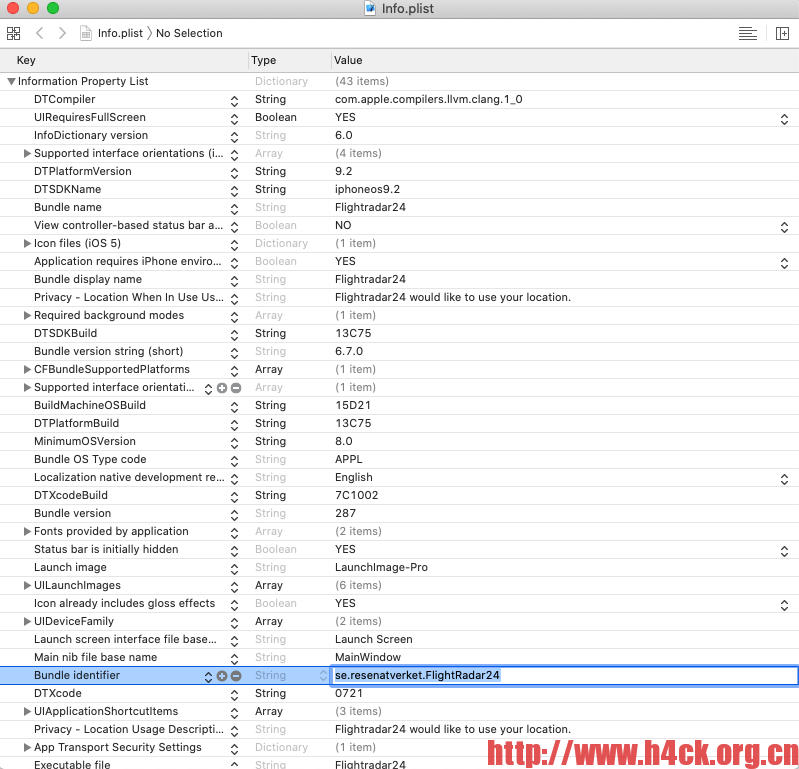The width and height of the screenshot is (799, 769).
Task: Add an editor pane on the right
Action: point(782,33)
